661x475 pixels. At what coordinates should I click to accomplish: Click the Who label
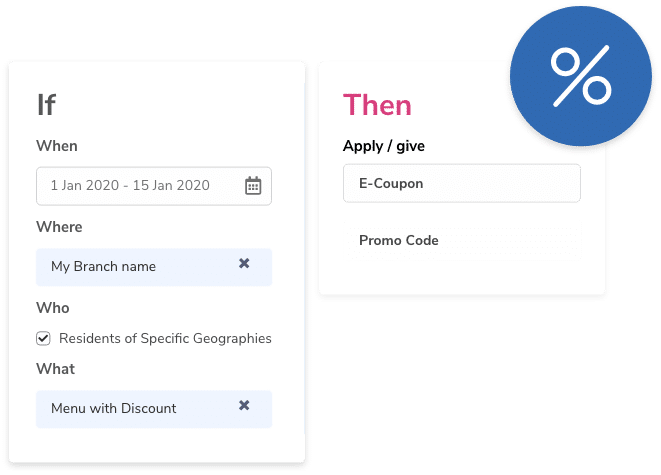(x=53, y=308)
